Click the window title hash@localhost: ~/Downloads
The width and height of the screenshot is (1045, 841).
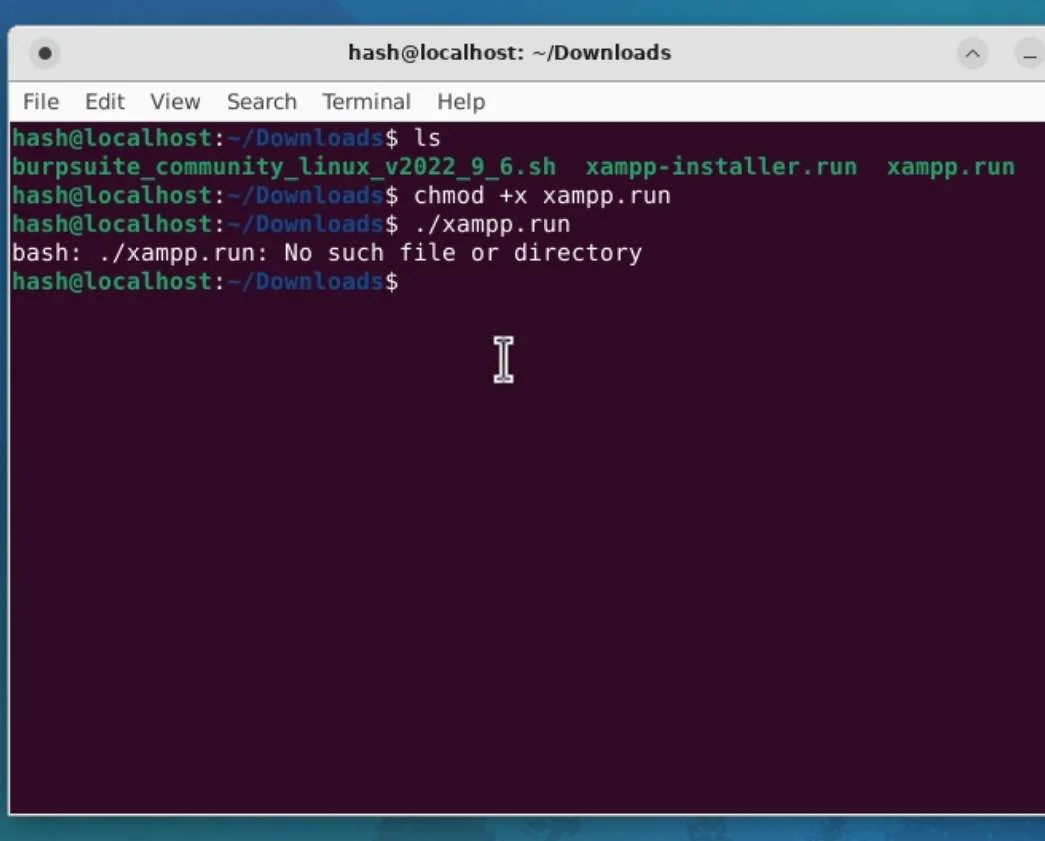pyautogui.click(x=509, y=53)
